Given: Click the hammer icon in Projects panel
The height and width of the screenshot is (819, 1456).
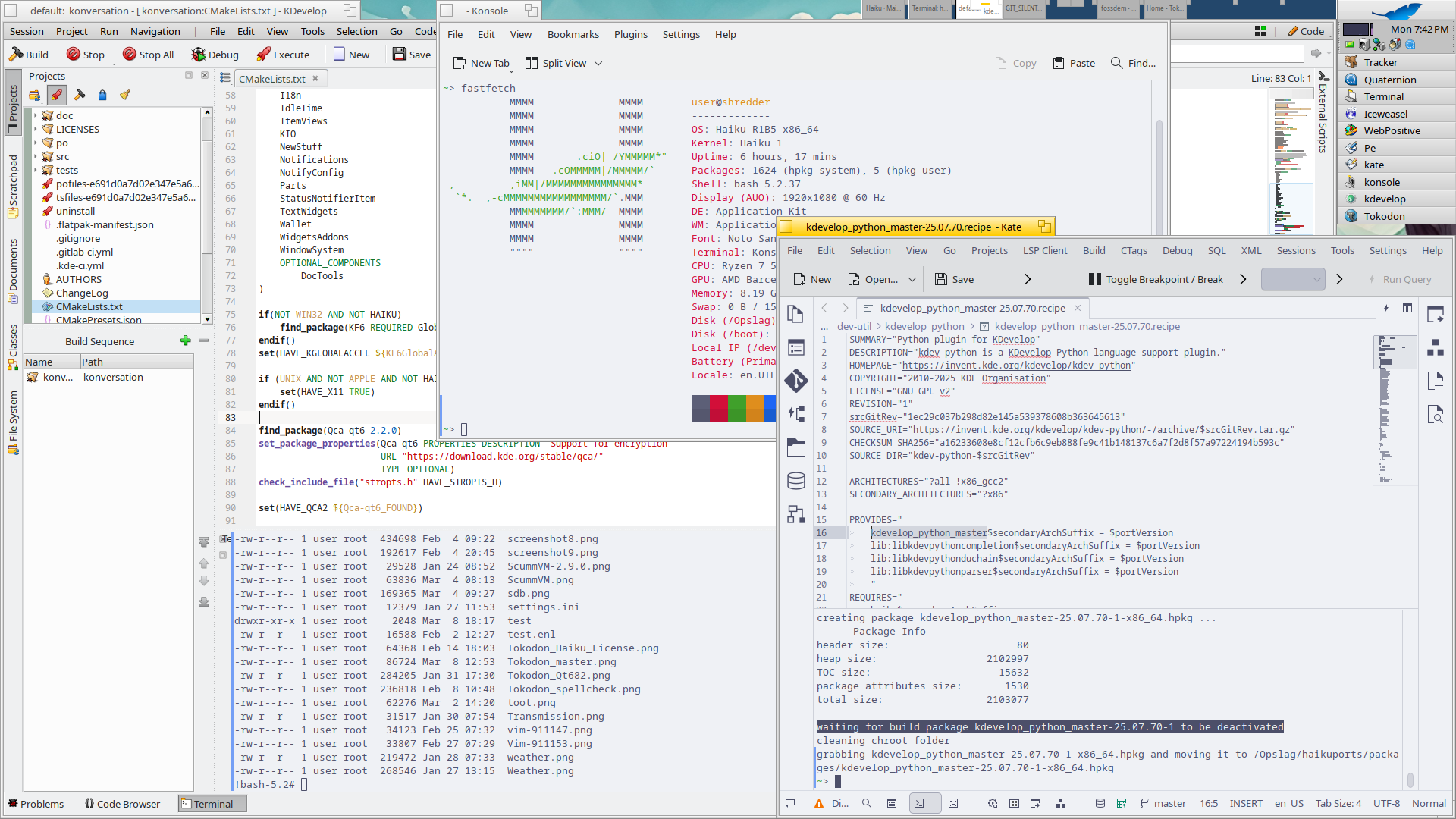Looking at the screenshot, I should 80,95.
